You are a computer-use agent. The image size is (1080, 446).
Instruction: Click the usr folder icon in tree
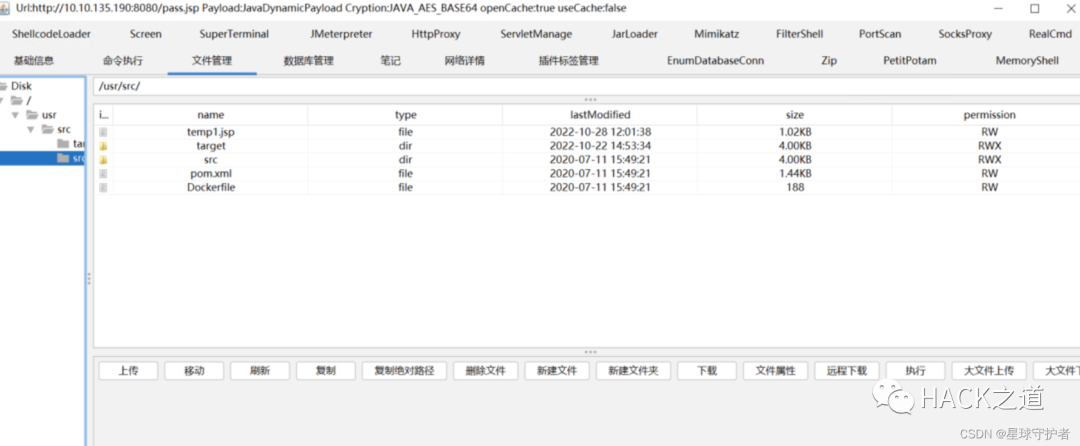click(x=33, y=115)
